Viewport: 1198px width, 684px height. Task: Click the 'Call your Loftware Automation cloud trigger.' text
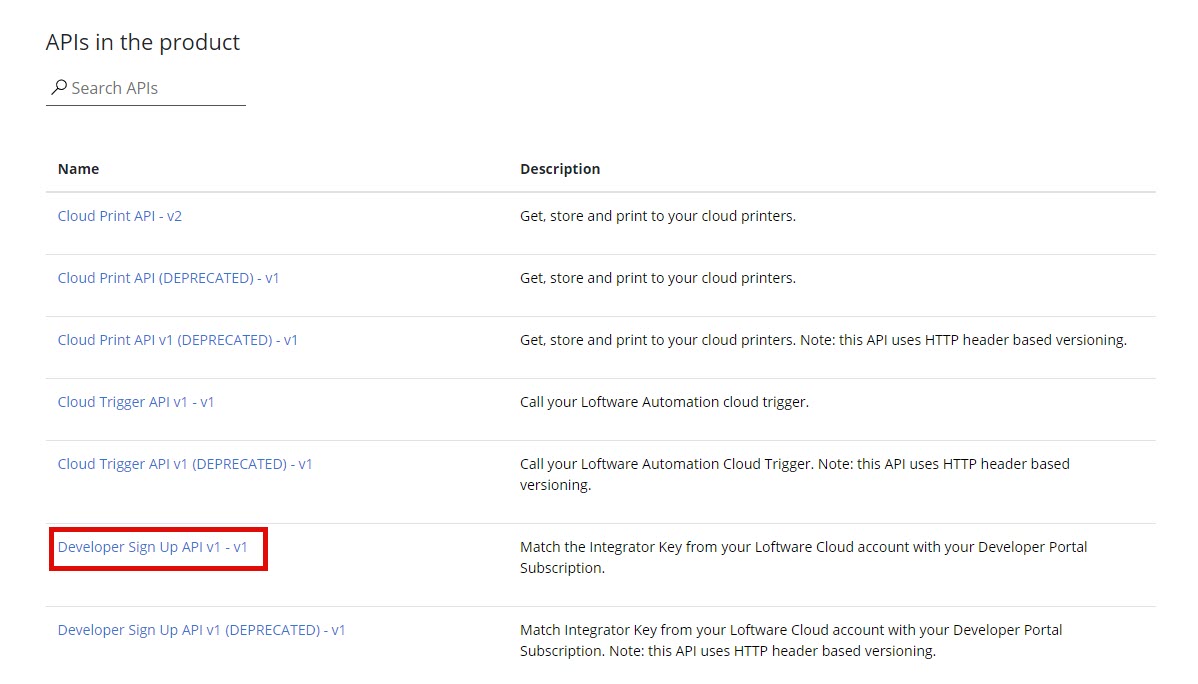click(664, 402)
